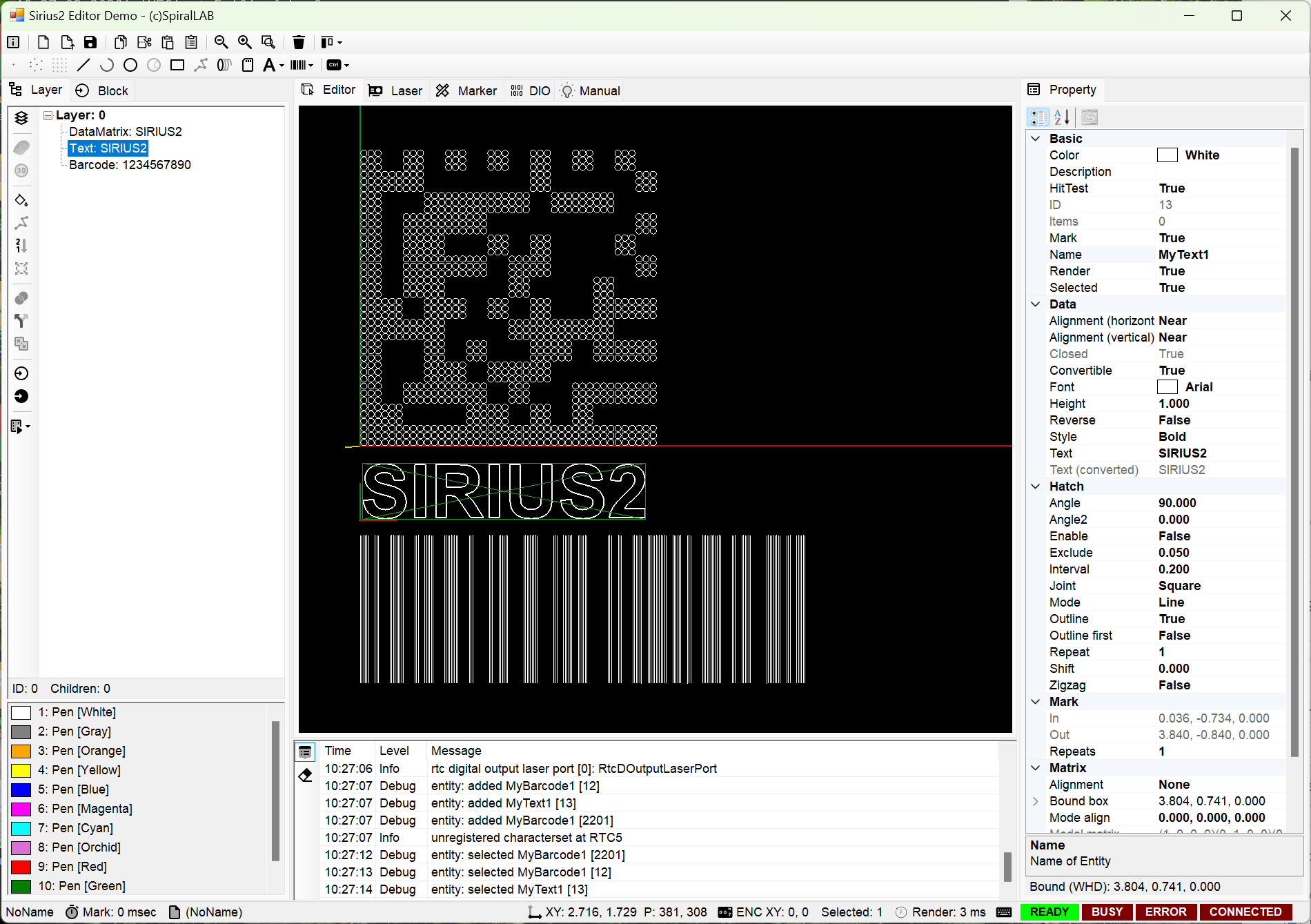Click the Zoom to fit icon
Viewport: 1311px width, 924px height.
[x=268, y=42]
